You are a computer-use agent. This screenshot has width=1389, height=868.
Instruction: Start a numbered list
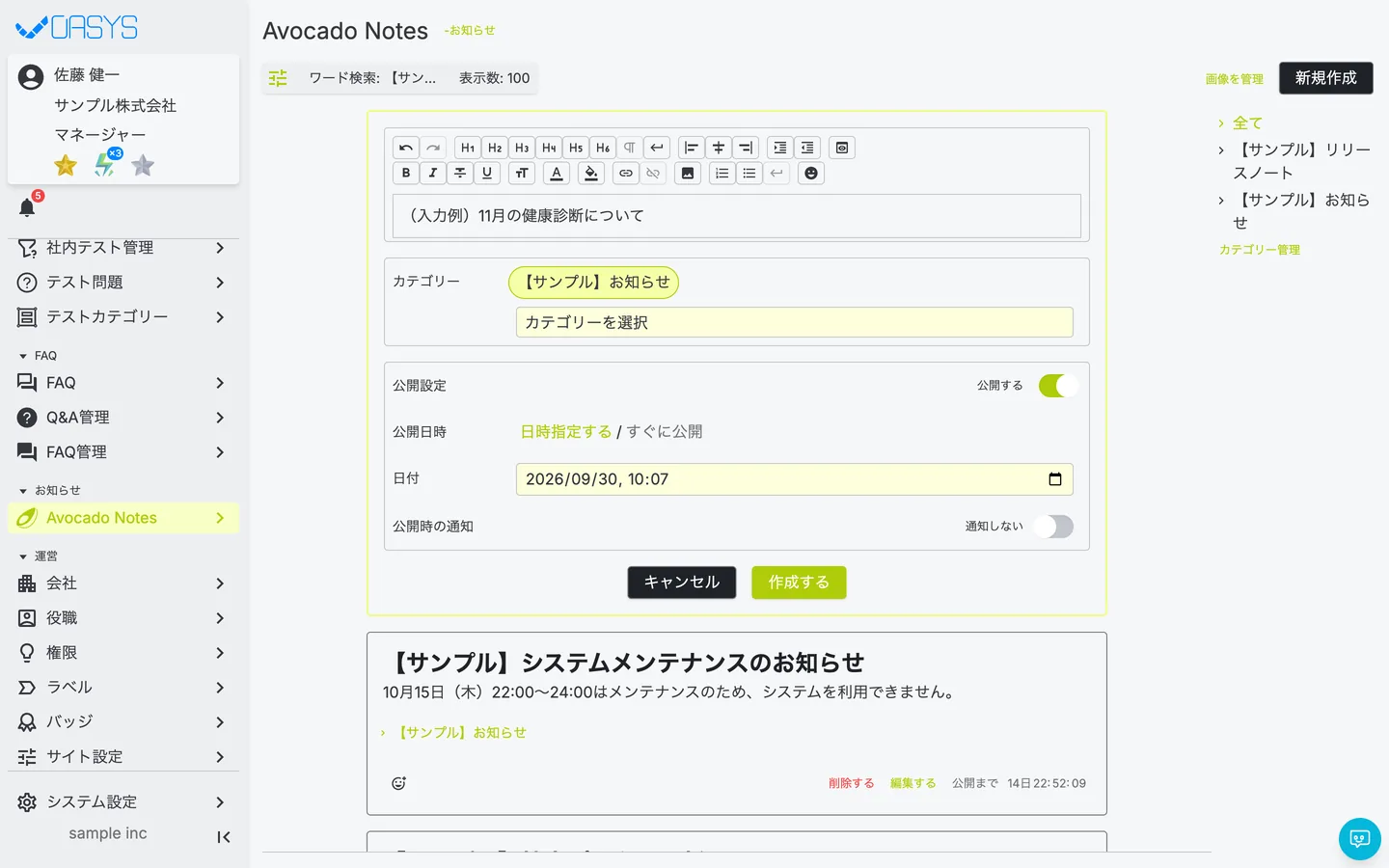(722, 174)
